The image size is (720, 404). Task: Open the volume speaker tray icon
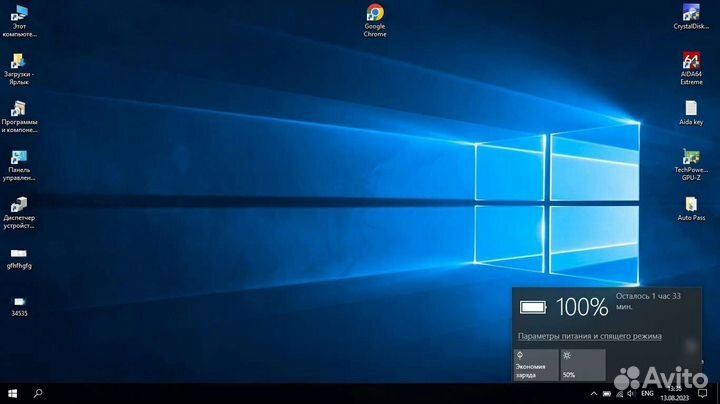point(631,394)
